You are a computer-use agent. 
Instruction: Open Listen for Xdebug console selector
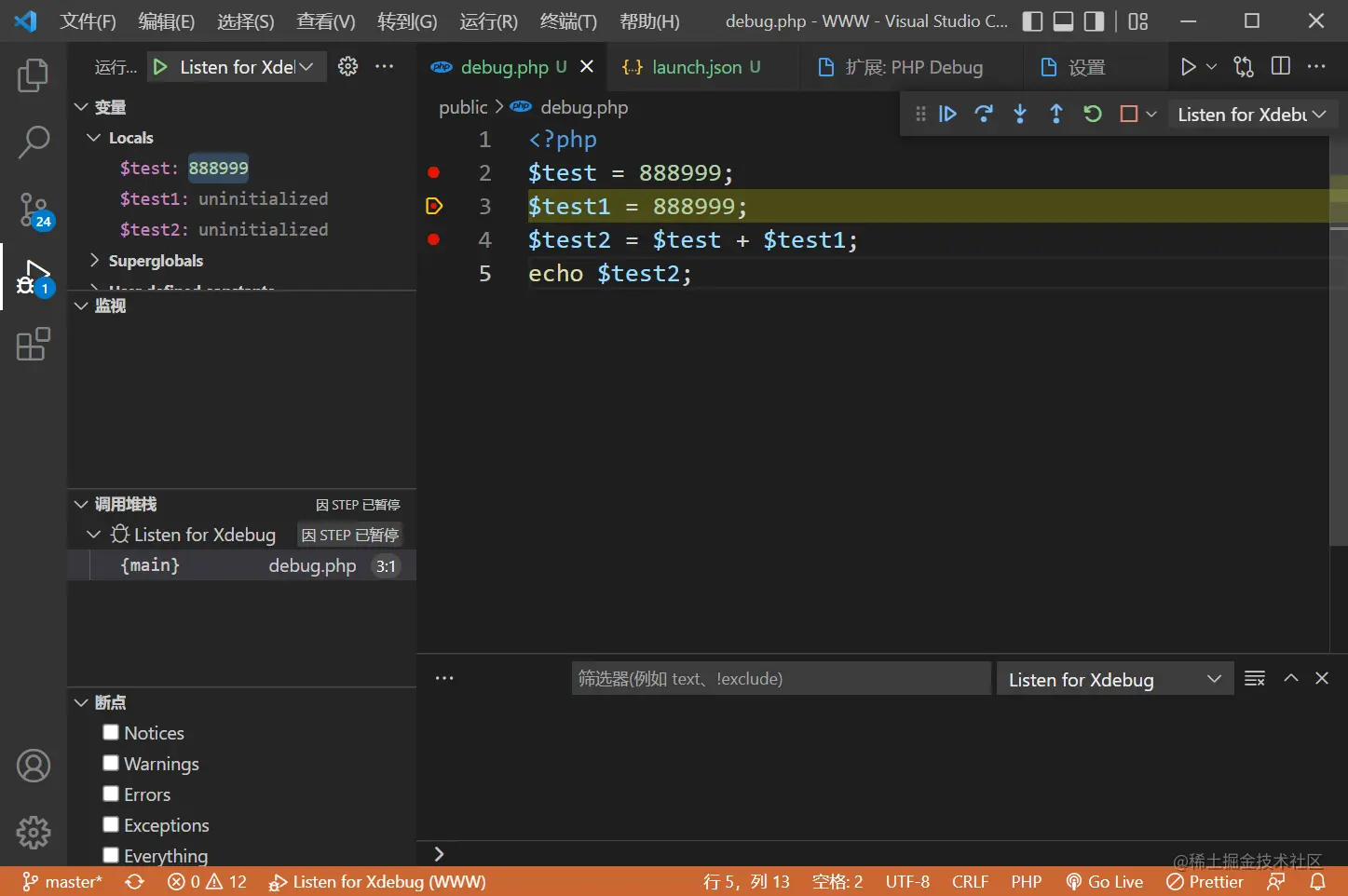point(1115,679)
